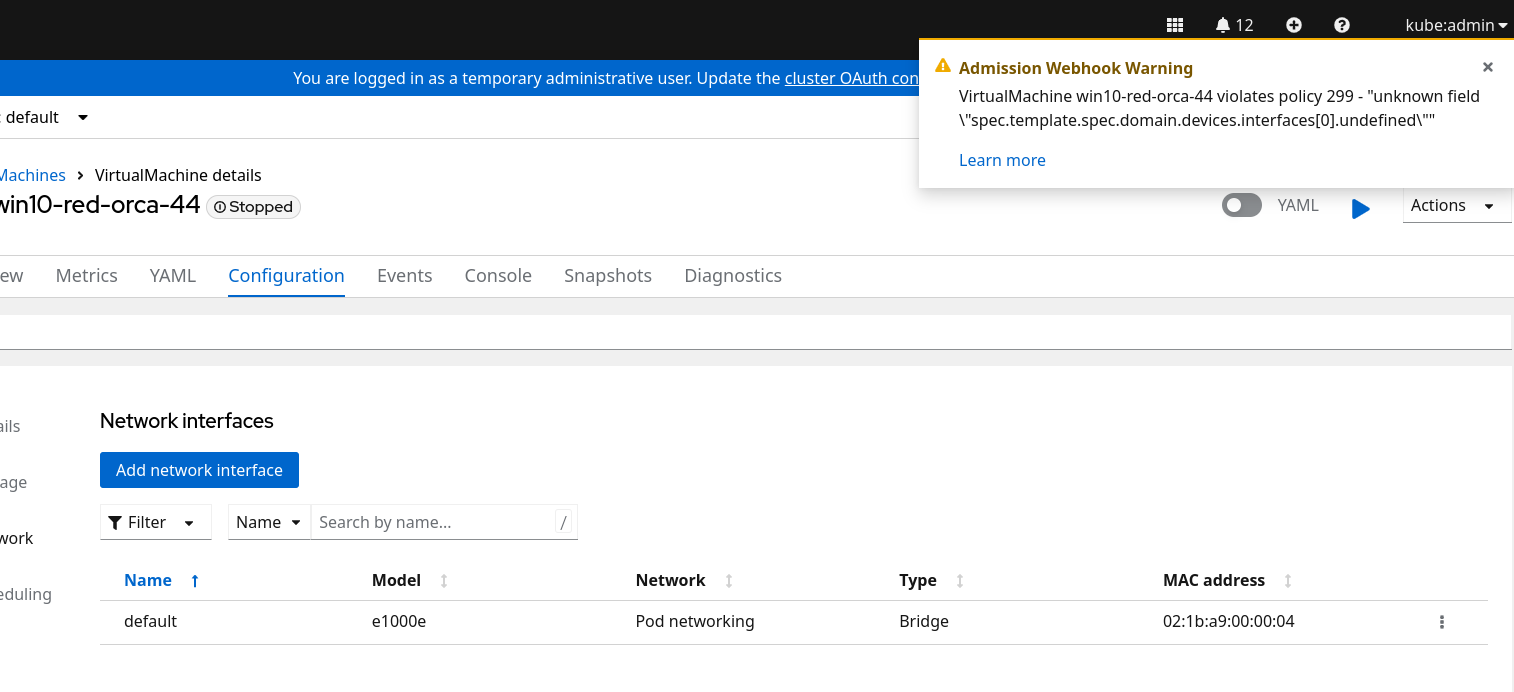This screenshot has width=1514, height=692.
Task: Follow the Learn more link
Action: tap(1002, 160)
